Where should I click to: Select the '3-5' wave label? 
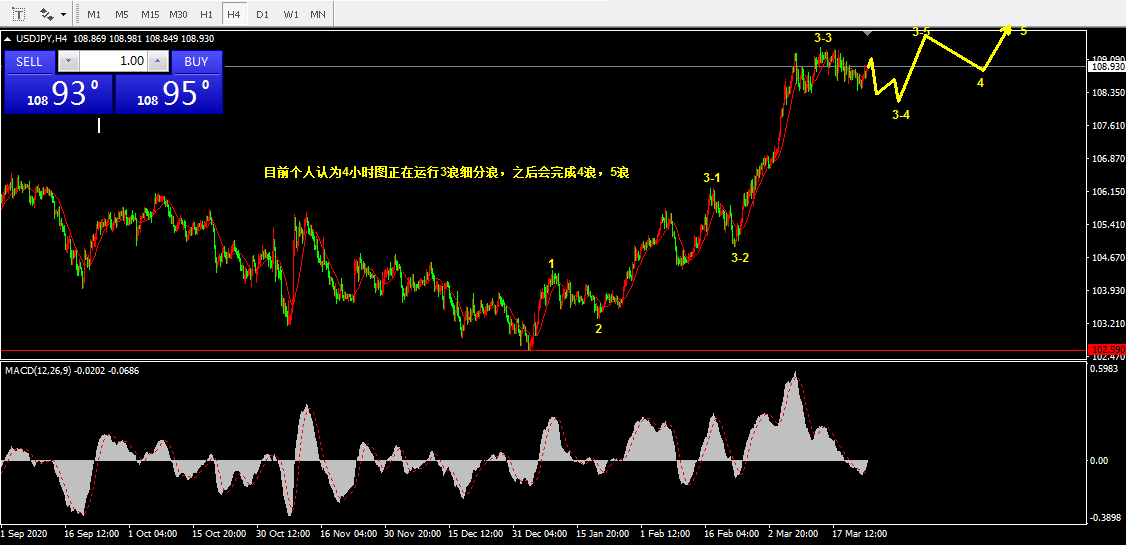(x=921, y=32)
